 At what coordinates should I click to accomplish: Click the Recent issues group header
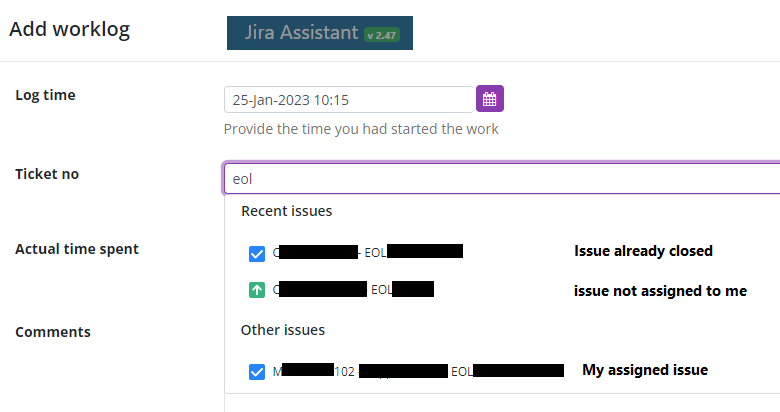click(x=287, y=211)
